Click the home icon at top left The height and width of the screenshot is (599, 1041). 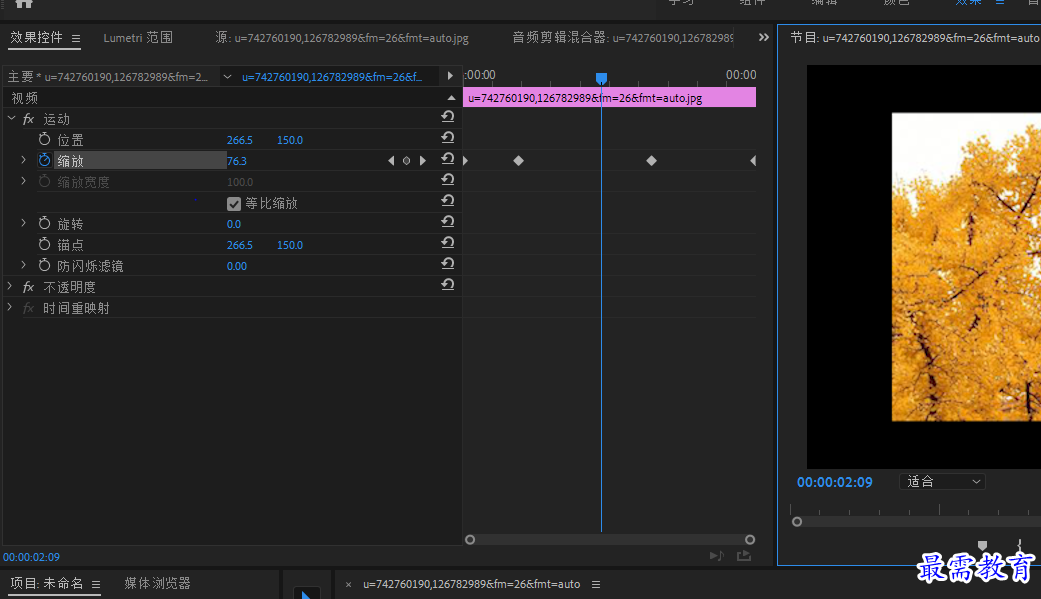(x=24, y=3)
